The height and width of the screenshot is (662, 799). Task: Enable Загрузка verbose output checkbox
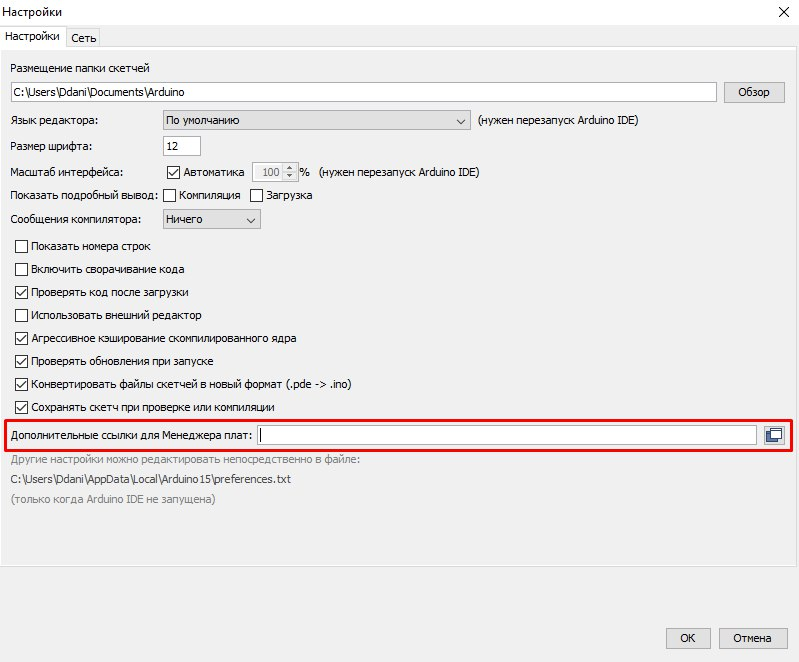(x=257, y=195)
